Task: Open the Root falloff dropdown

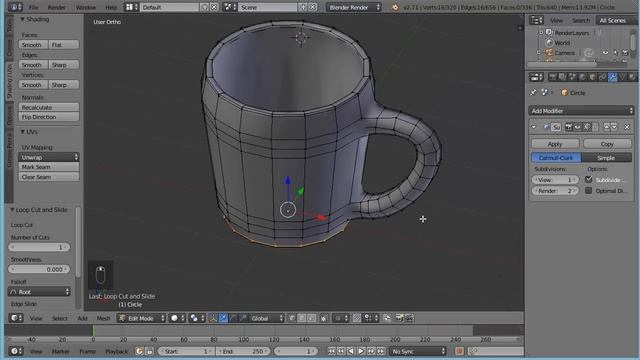Action: click(x=39, y=292)
